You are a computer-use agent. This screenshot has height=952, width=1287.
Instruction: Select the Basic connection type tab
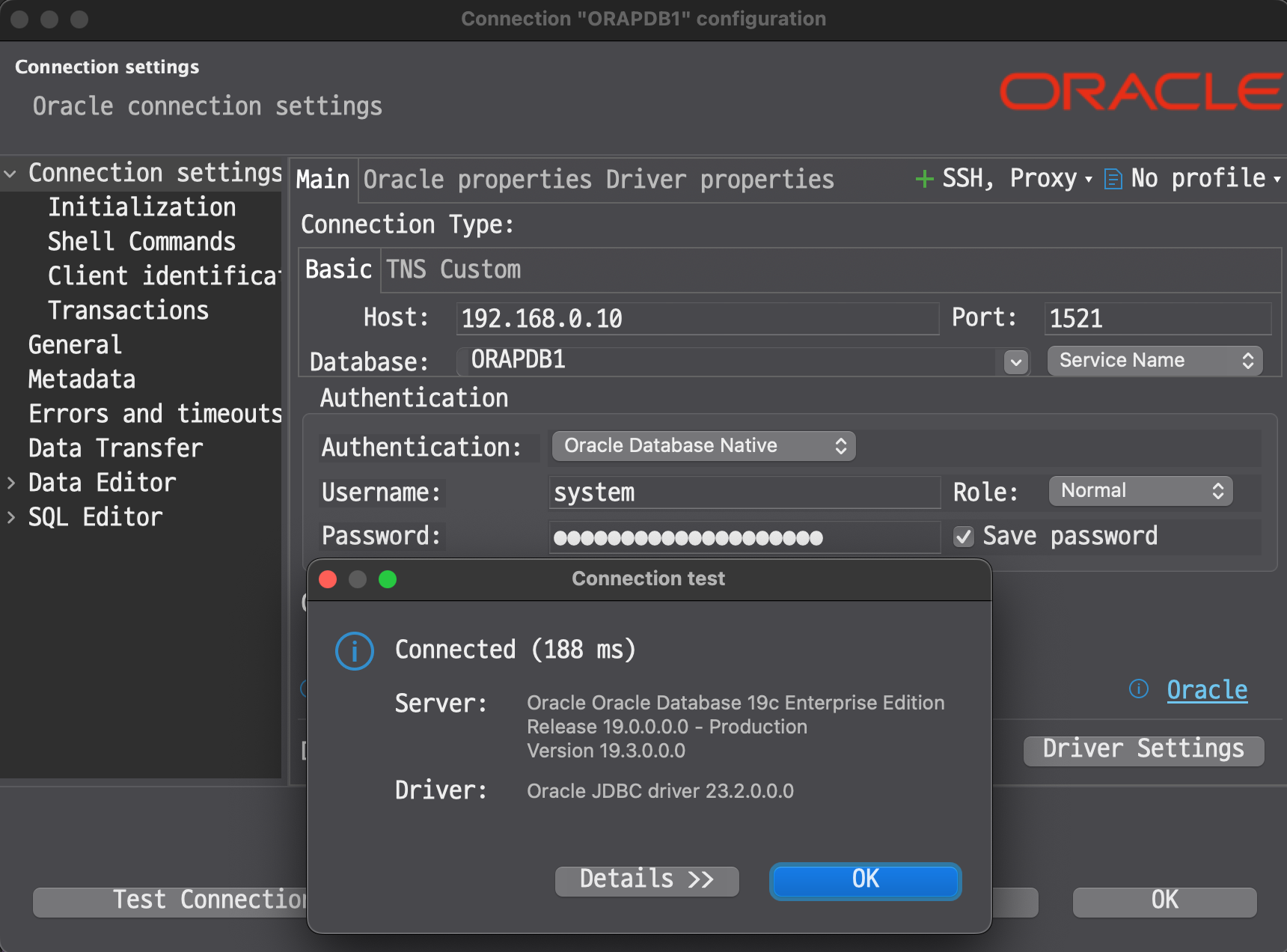(339, 269)
